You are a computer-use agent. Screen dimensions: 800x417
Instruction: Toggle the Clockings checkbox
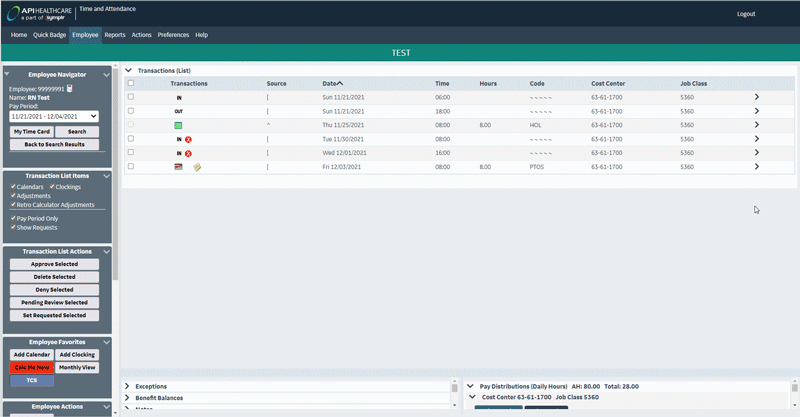(53, 186)
